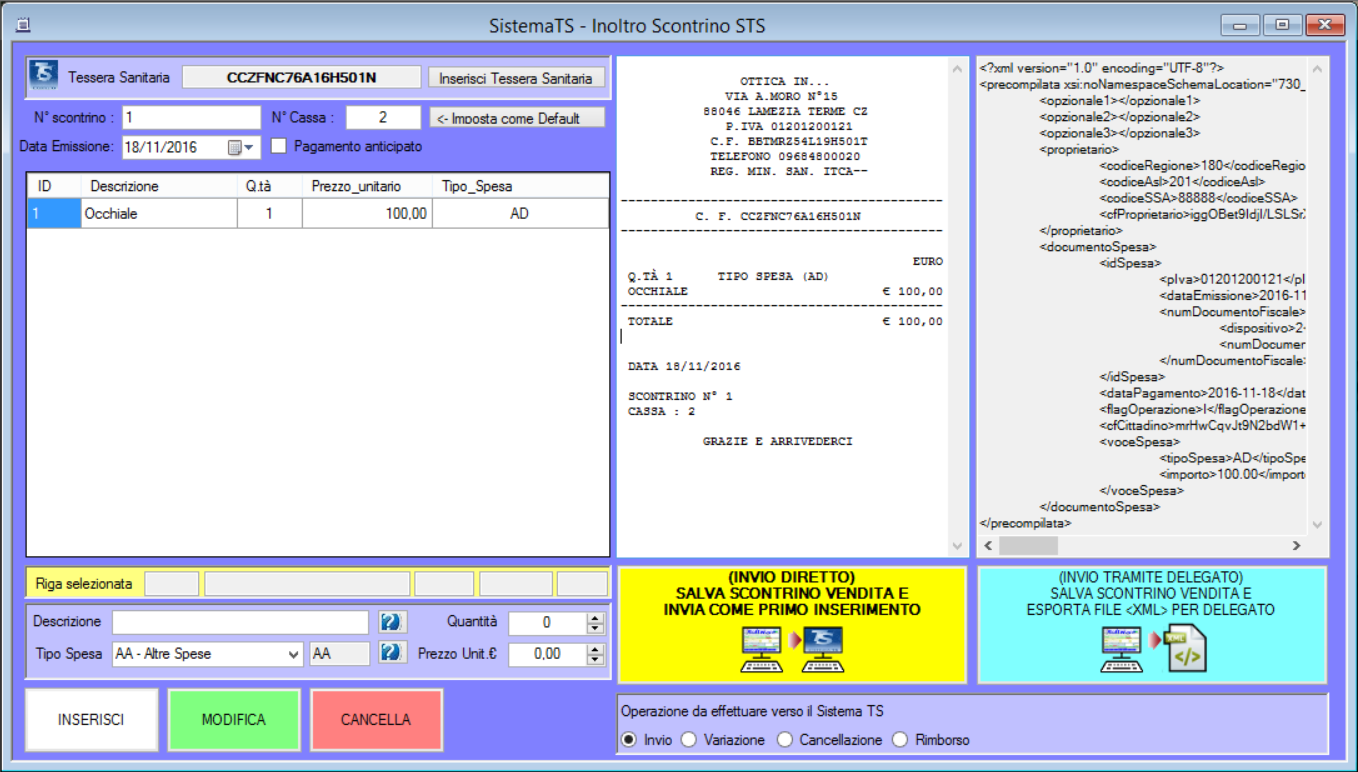Select the AD tipo spesa cell
The image size is (1358, 772).
(x=520, y=213)
